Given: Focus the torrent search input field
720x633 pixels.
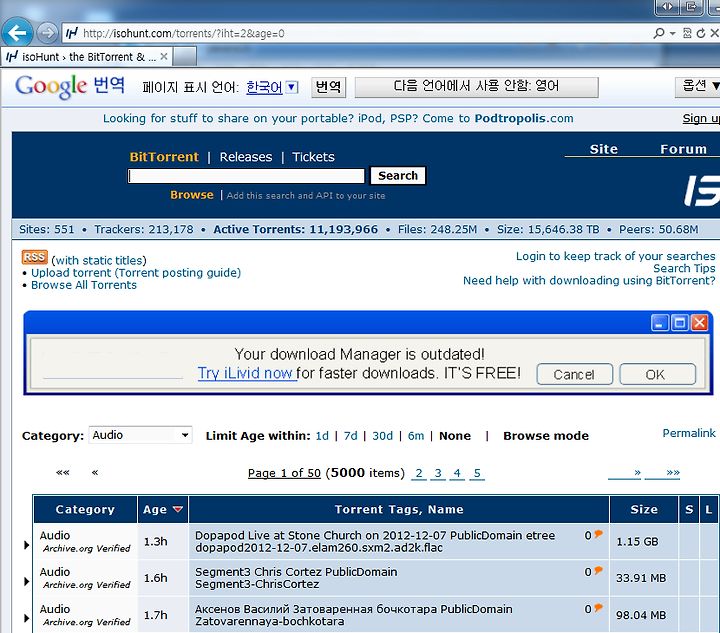Looking at the screenshot, I should pyautogui.click(x=246, y=176).
